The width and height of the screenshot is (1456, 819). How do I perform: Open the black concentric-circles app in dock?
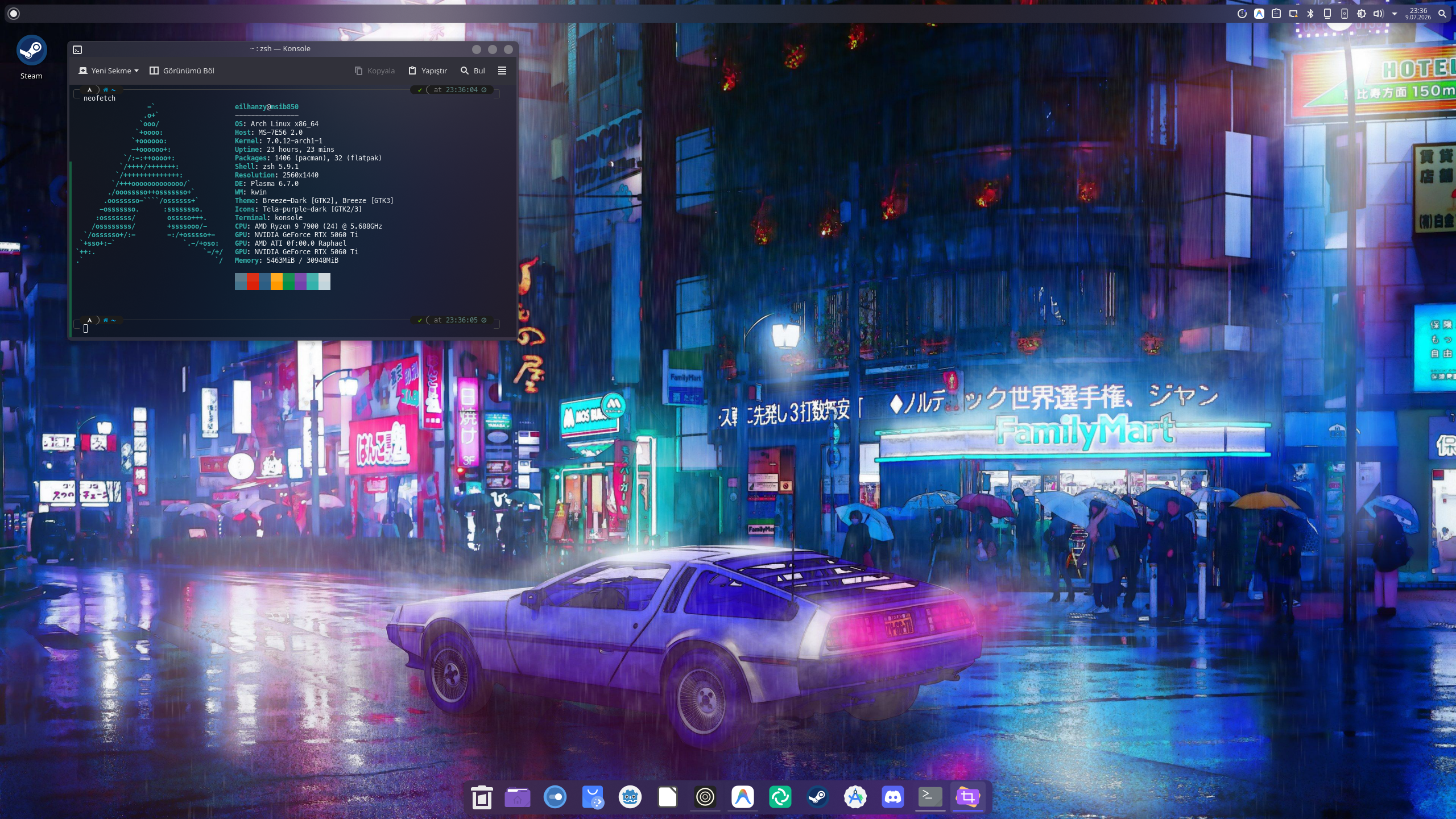click(705, 797)
